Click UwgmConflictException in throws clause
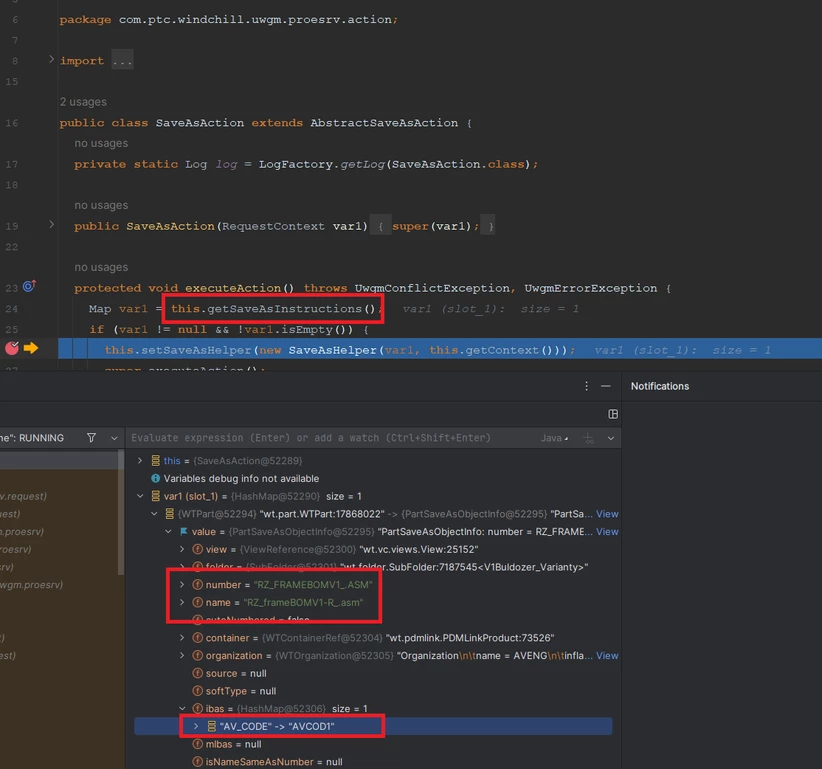Image resolution: width=822 pixels, height=769 pixels. click(x=432, y=288)
